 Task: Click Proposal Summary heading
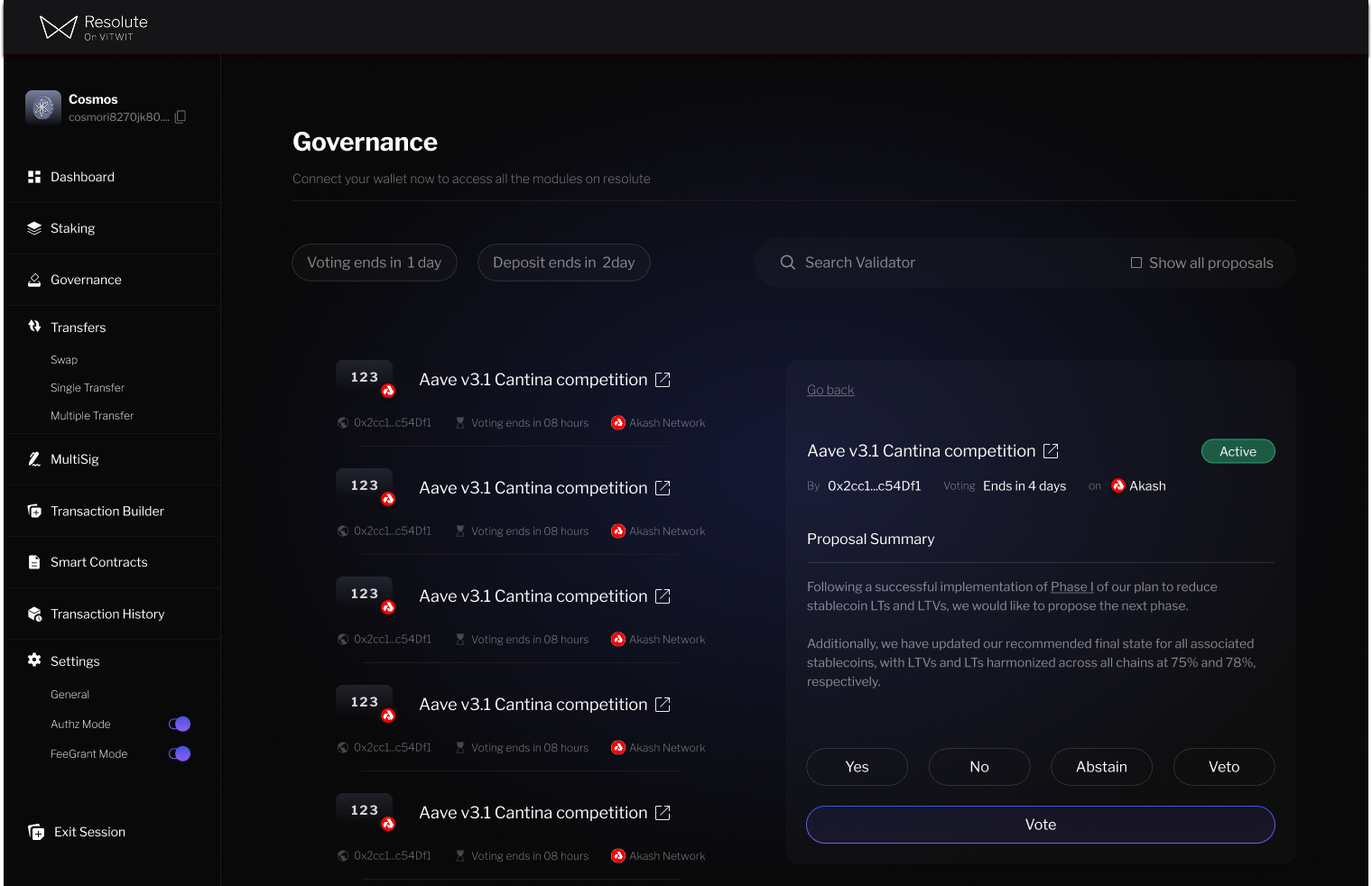(871, 539)
